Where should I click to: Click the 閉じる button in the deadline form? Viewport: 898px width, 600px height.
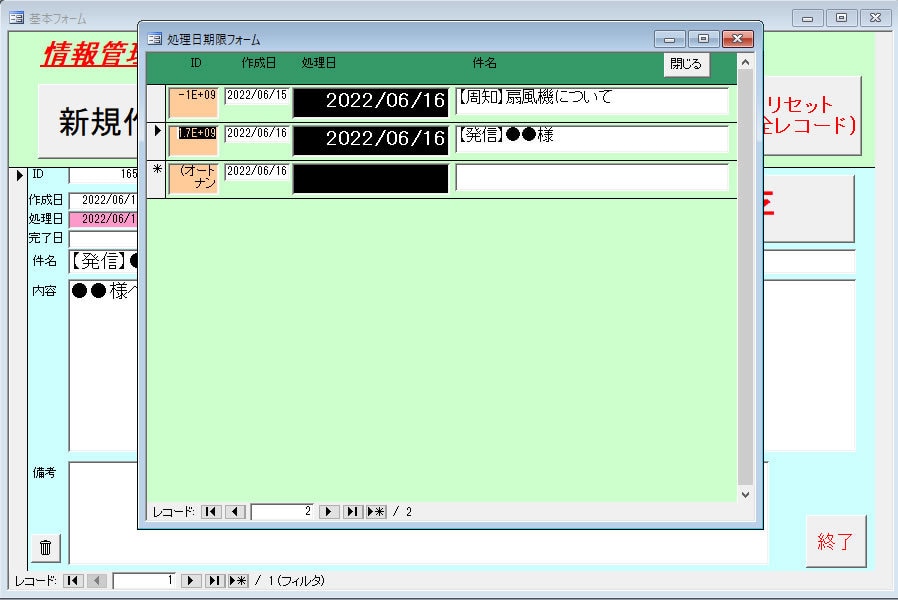(x=686, y=64)
